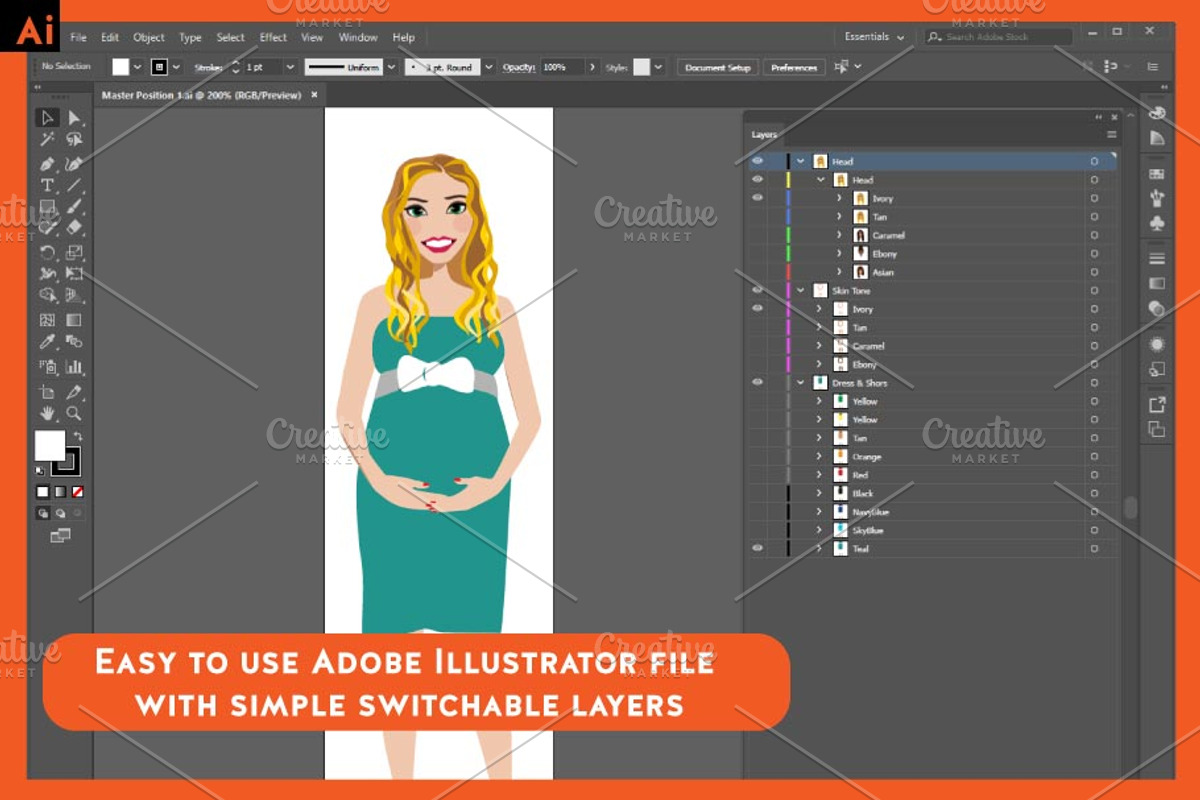Show the hidden Black dress sublayer
Screen dimensions: 1200x800
point(757,493)
